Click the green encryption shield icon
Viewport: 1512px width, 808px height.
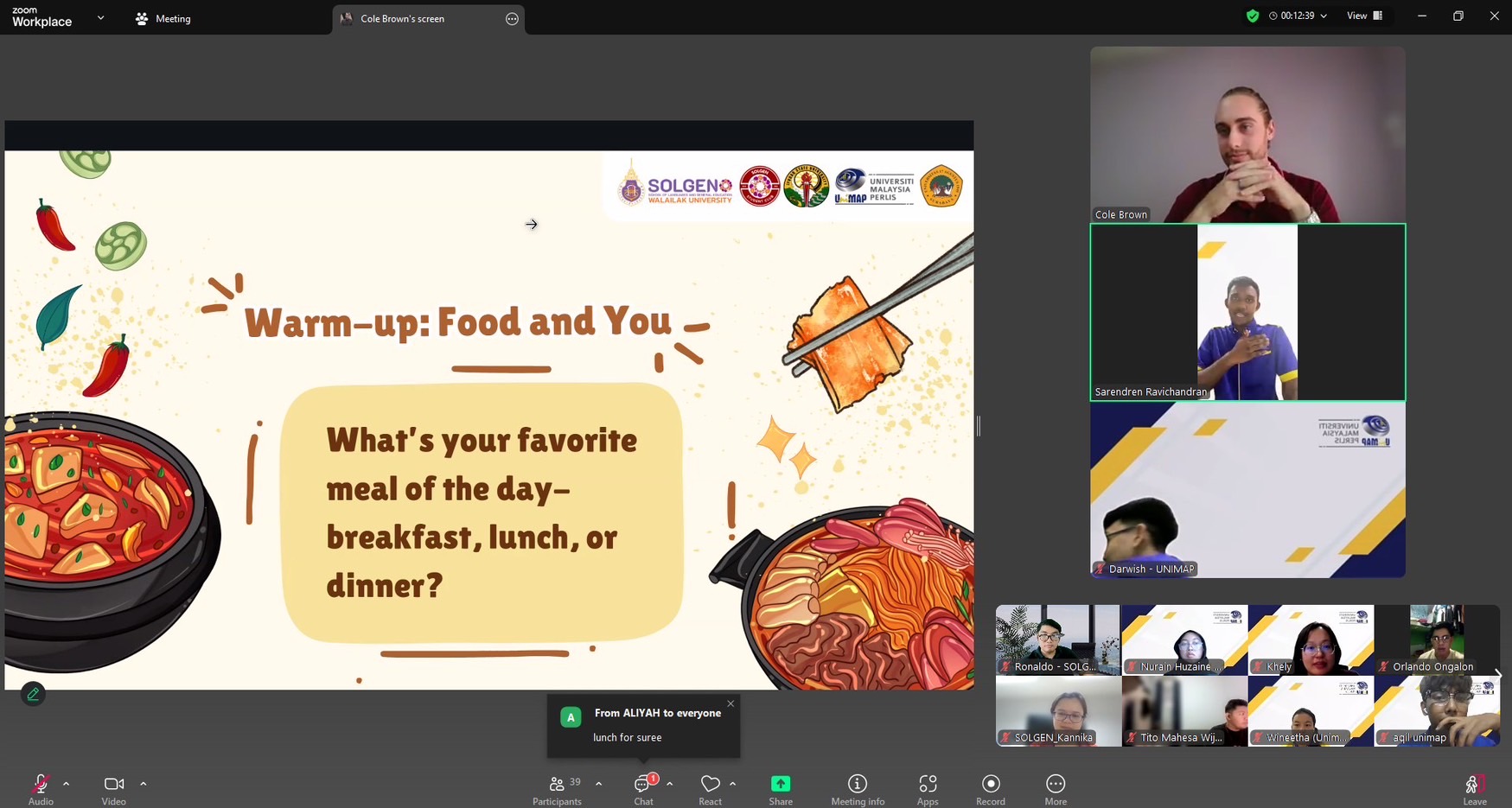coord(1252,16)
